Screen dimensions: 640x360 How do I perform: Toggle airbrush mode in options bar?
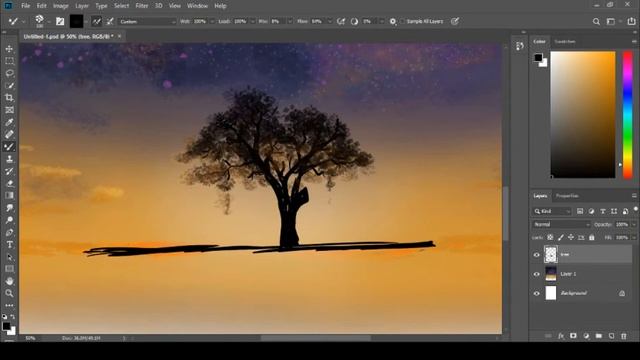(x=341, y=21)
